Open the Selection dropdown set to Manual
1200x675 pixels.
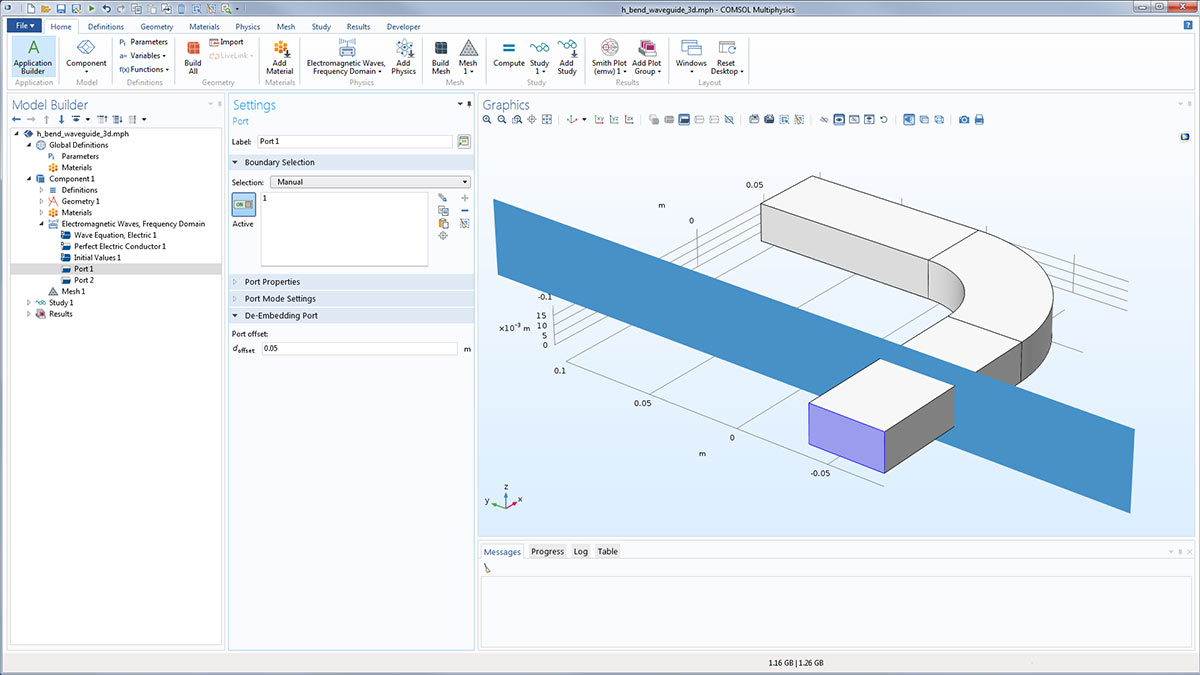point(370,182)
